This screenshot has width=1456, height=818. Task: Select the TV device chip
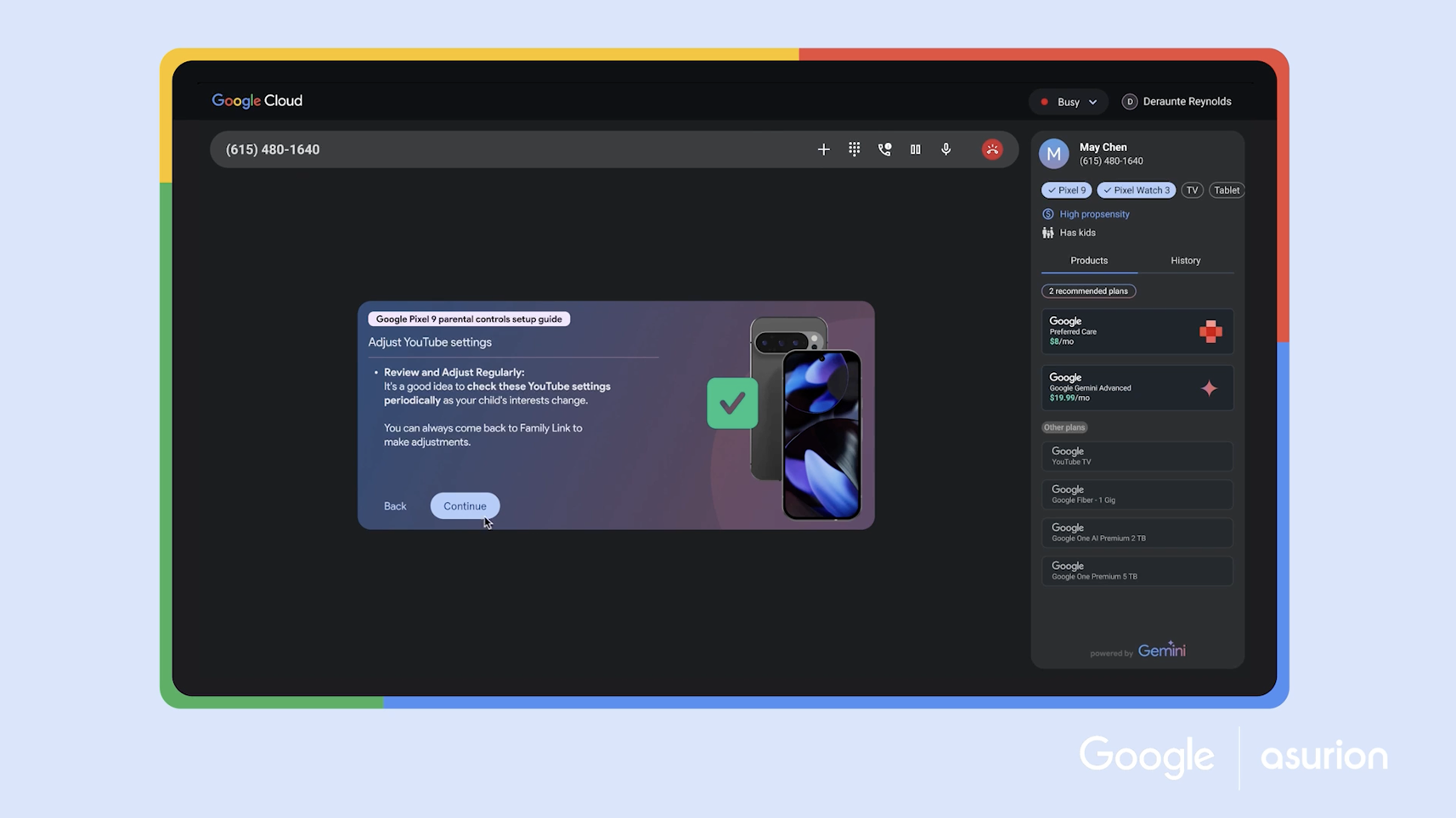click(1192, 190)
